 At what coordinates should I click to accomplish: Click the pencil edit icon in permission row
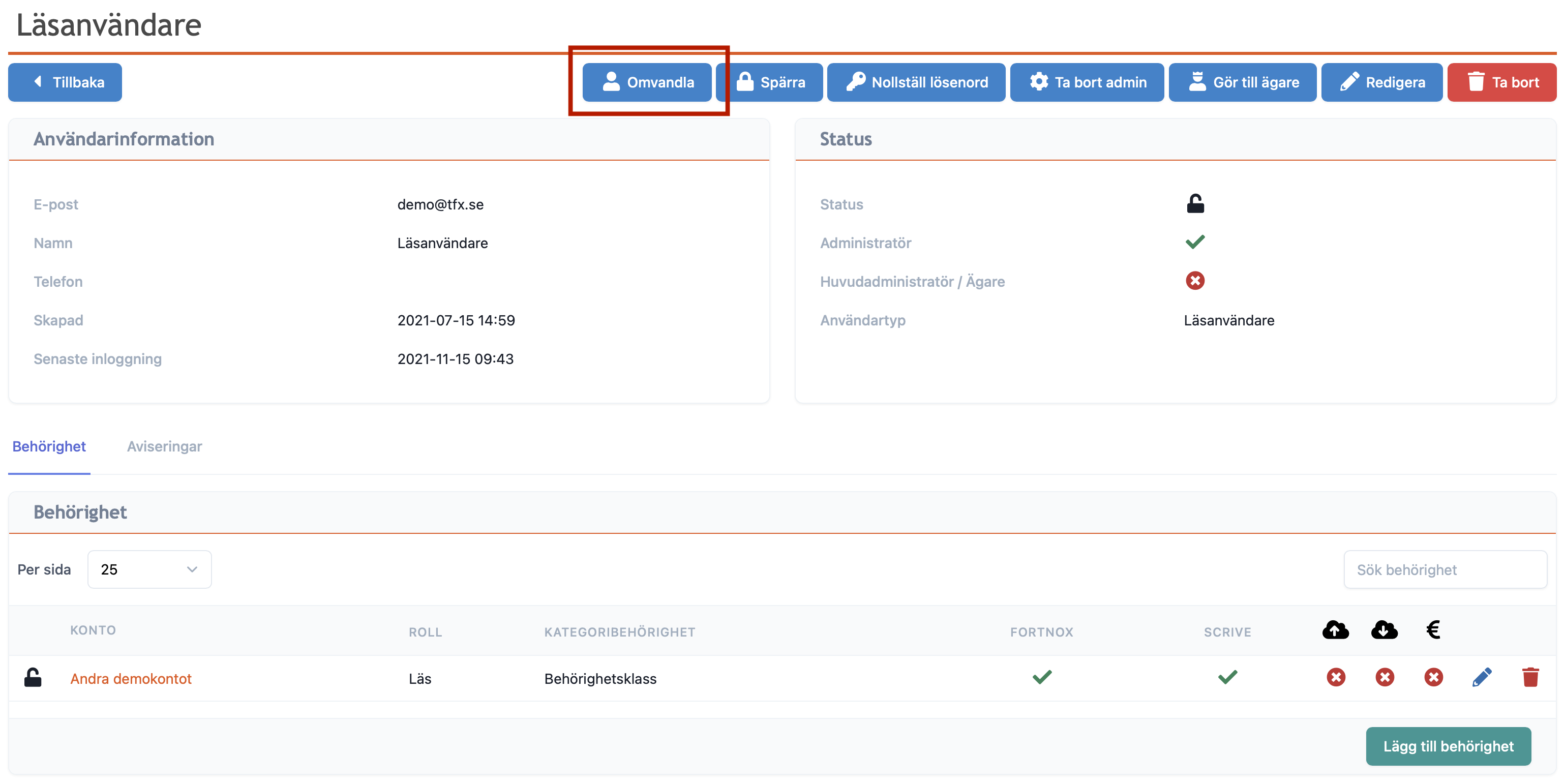click(x=1482, y=677)
